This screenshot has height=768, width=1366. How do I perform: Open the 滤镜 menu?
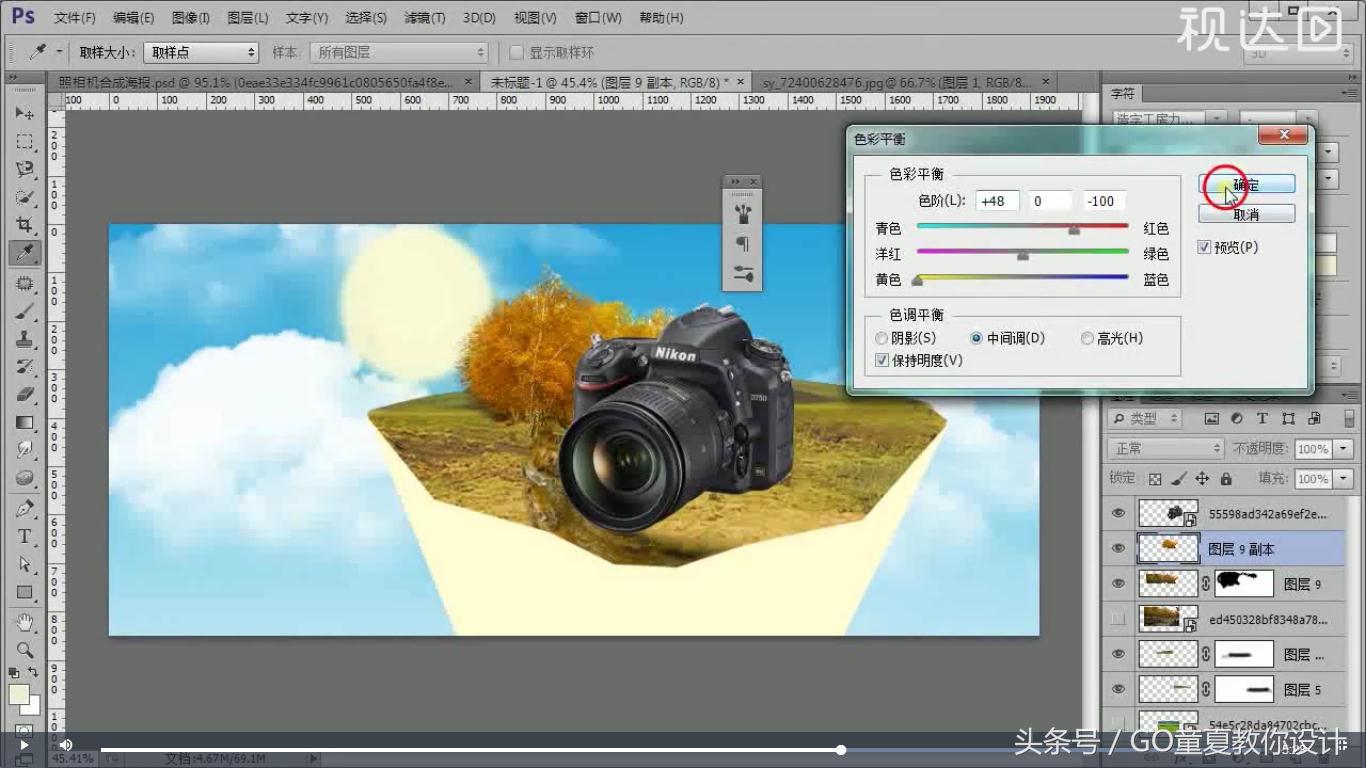(x=425, y=17)
